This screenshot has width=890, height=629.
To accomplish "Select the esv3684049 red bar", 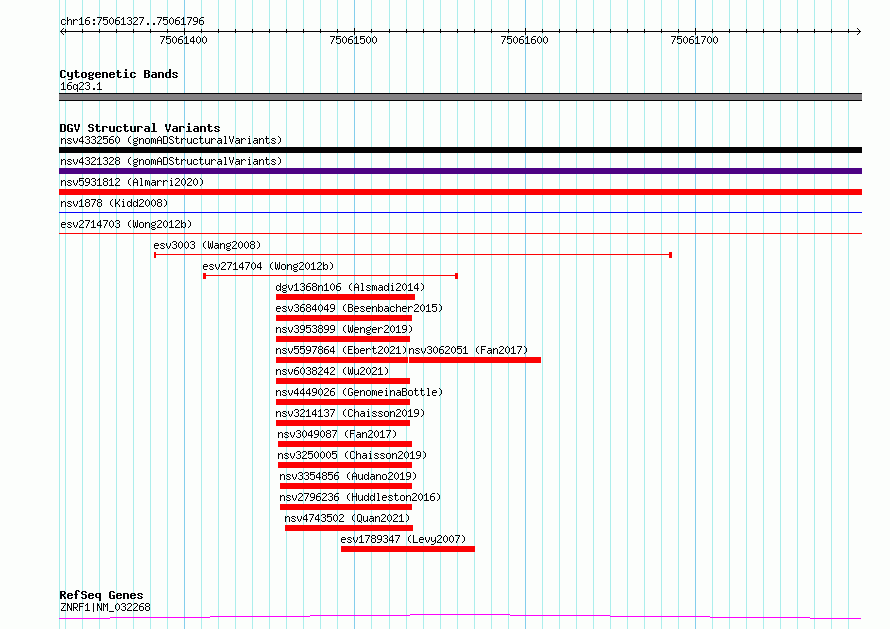I will click(x=343, y=318).
